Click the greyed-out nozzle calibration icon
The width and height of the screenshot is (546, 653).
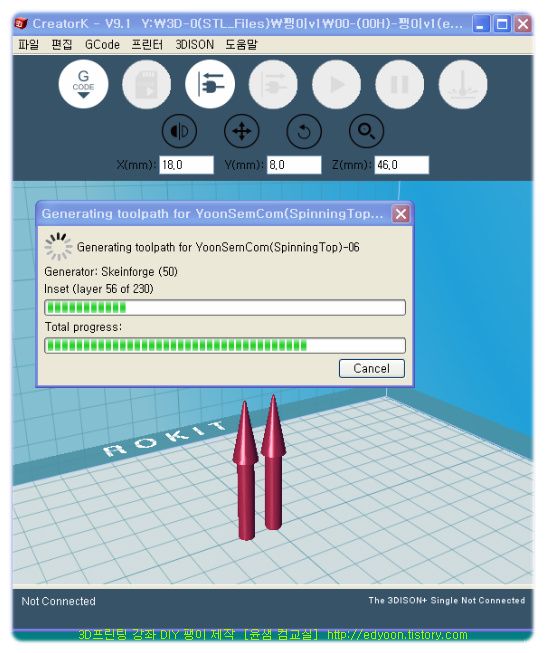pyautogui.click(x=463, y=84)
